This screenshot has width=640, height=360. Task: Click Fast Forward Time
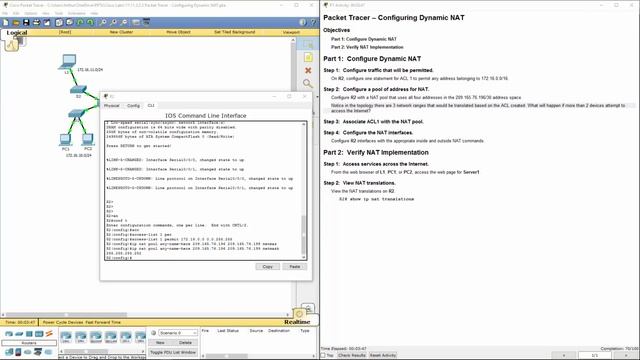(x=103, y=322)
